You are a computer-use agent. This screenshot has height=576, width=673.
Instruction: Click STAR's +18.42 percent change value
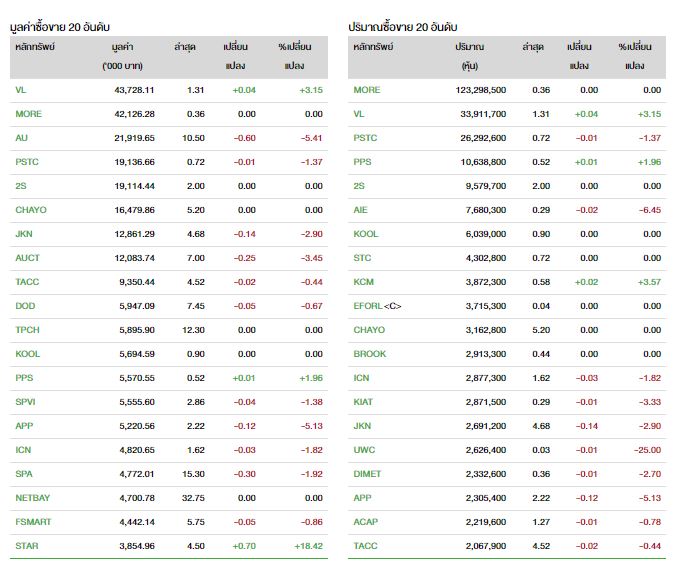309,546
